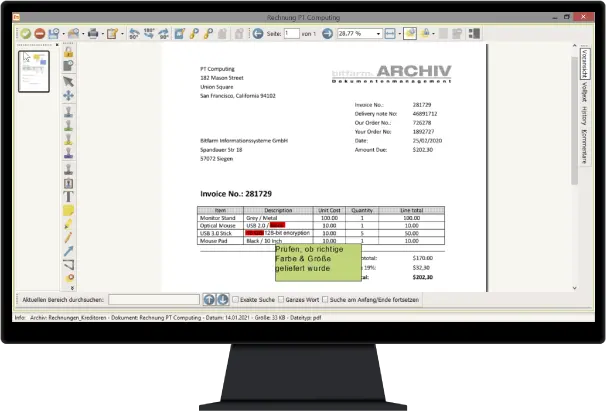Click the 'Archiv: Rechnungen_Kreditoren' status bar text
606x411 pixels.
68,318
